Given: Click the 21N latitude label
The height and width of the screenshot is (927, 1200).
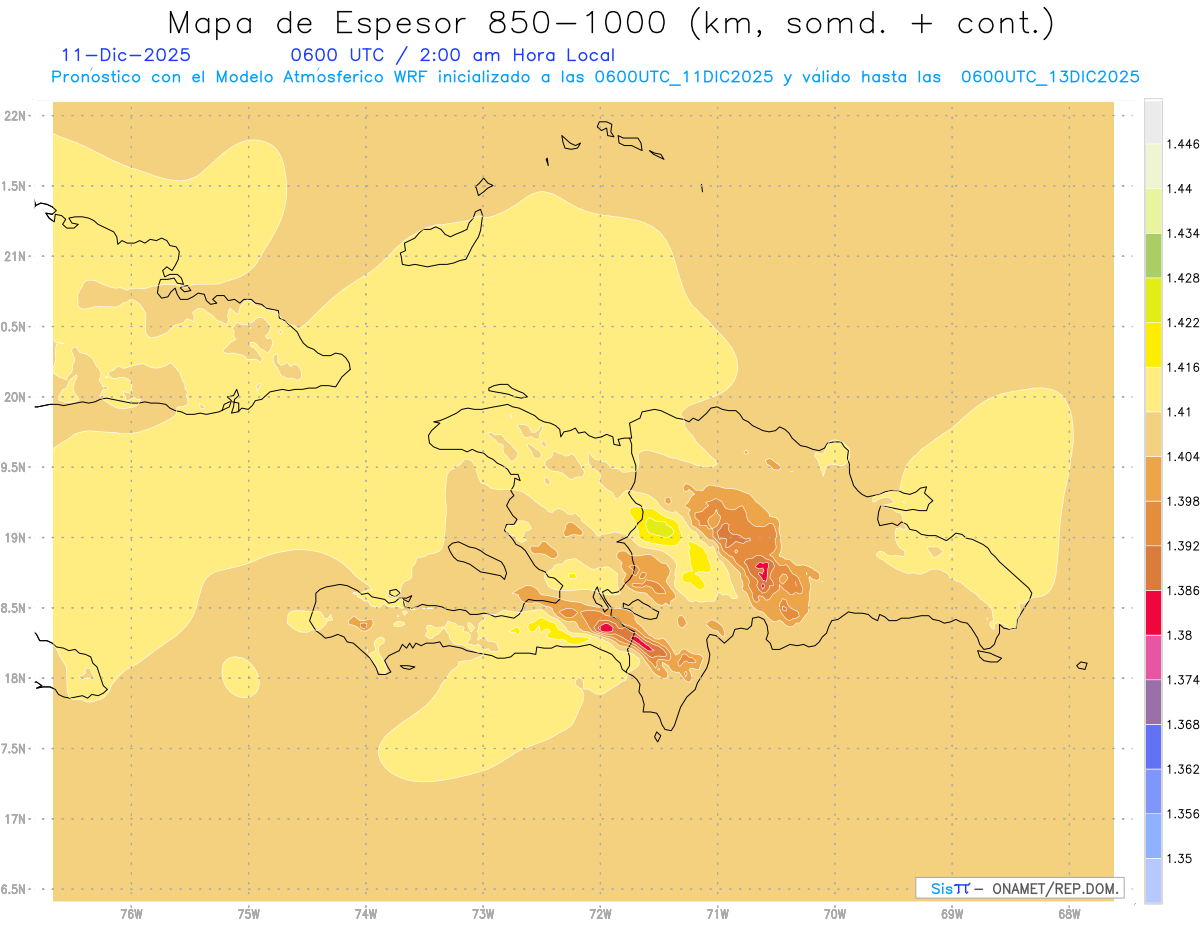Looking at the screenshot, I should [17, 256].
